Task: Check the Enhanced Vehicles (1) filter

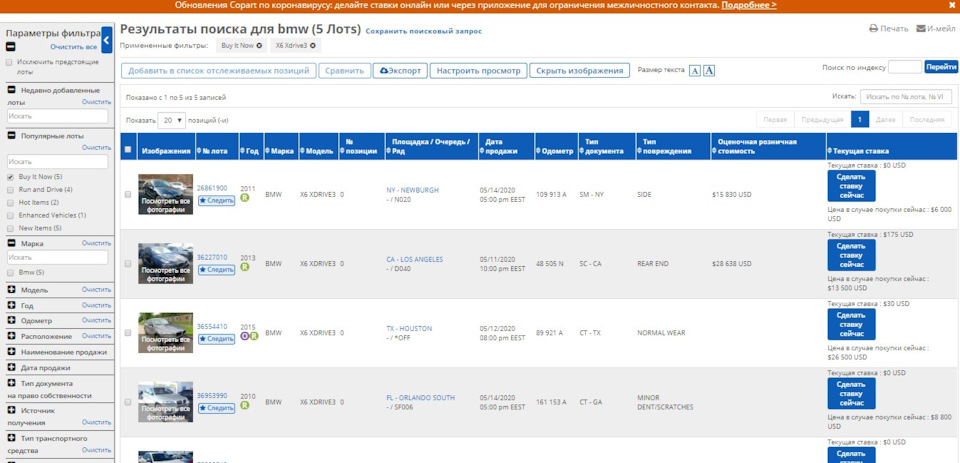Action: [x=9, y=216]
